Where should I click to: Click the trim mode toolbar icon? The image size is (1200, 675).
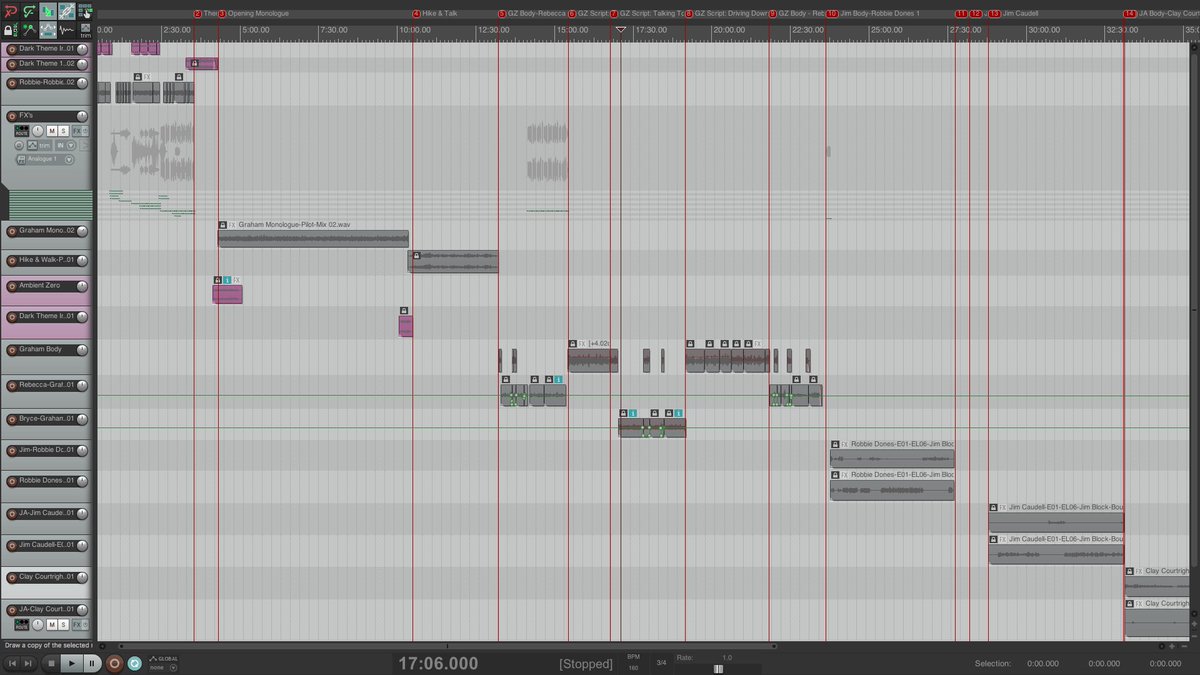coord(85,29)
